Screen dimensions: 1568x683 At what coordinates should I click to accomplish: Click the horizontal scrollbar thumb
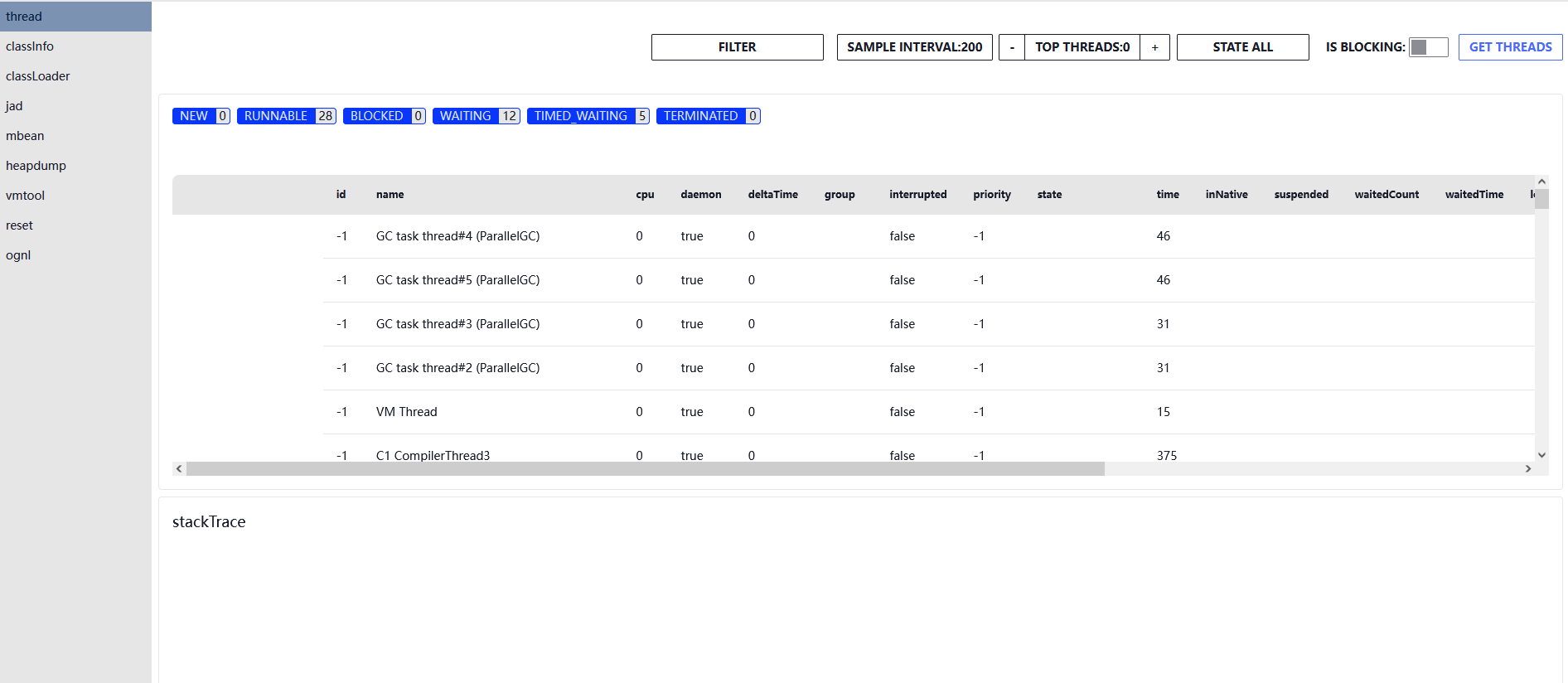646,469
